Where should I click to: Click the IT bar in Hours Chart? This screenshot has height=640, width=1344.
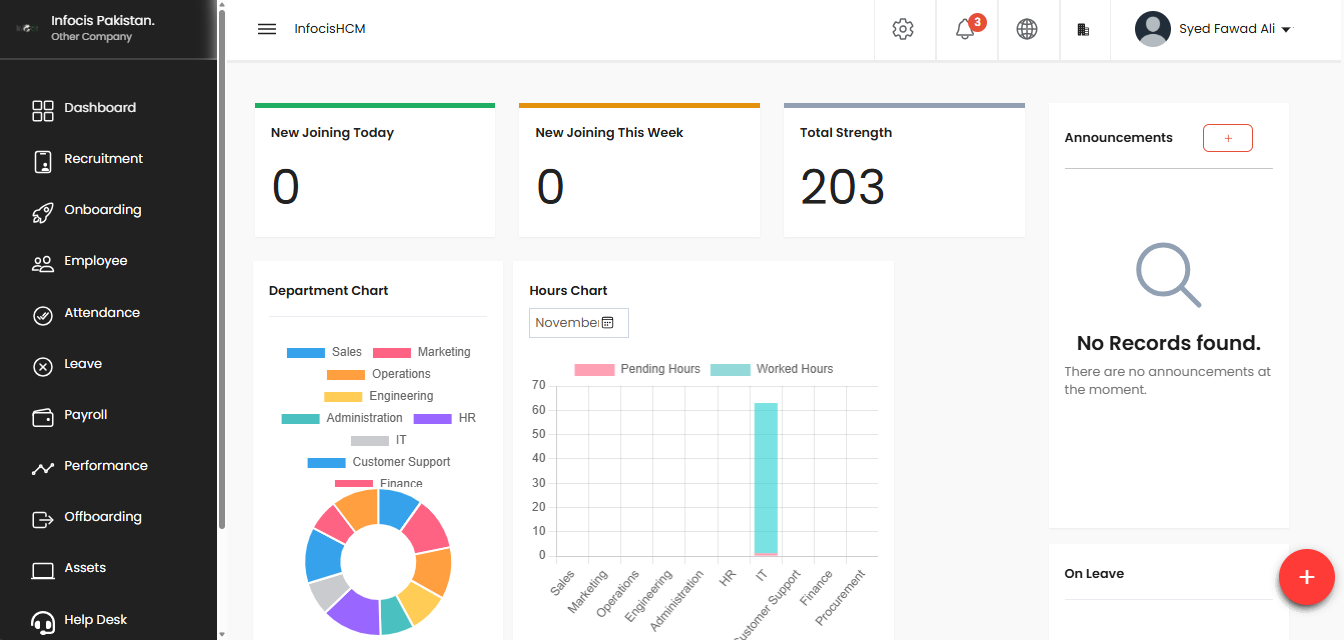[766, 478]
